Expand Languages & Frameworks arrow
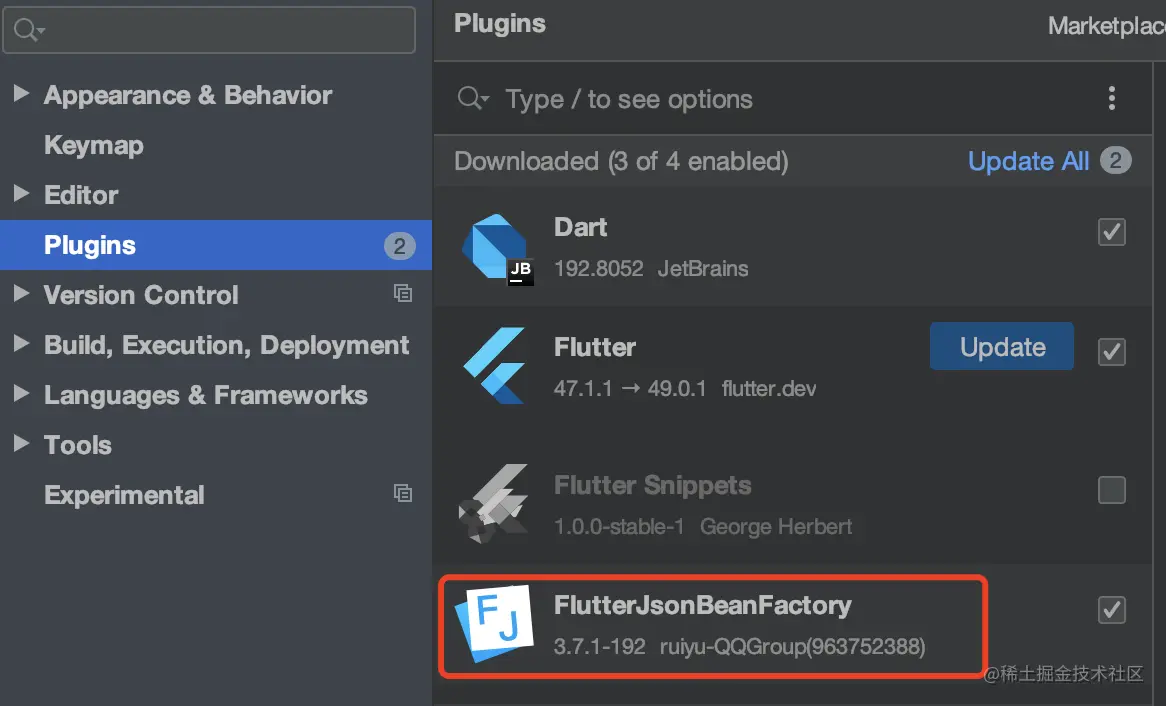 coord(22,393)
